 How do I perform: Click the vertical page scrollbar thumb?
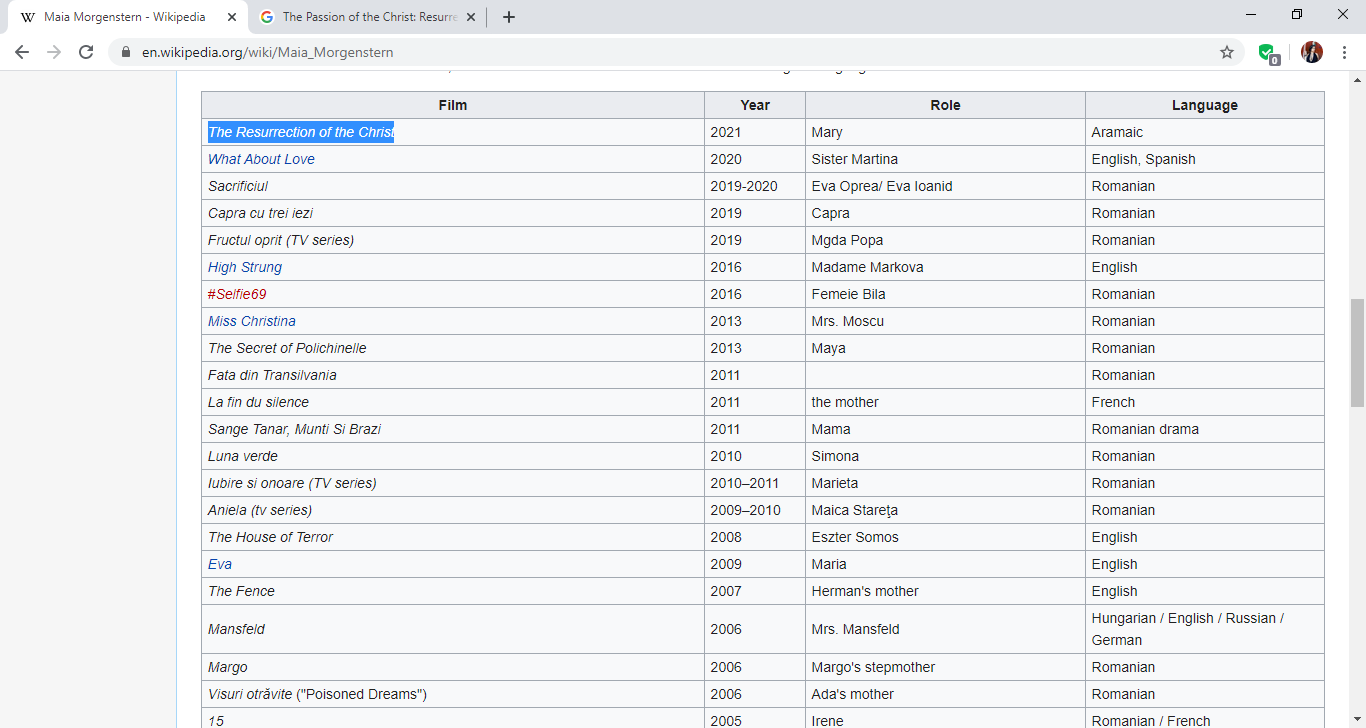(x=1357, y=352)
